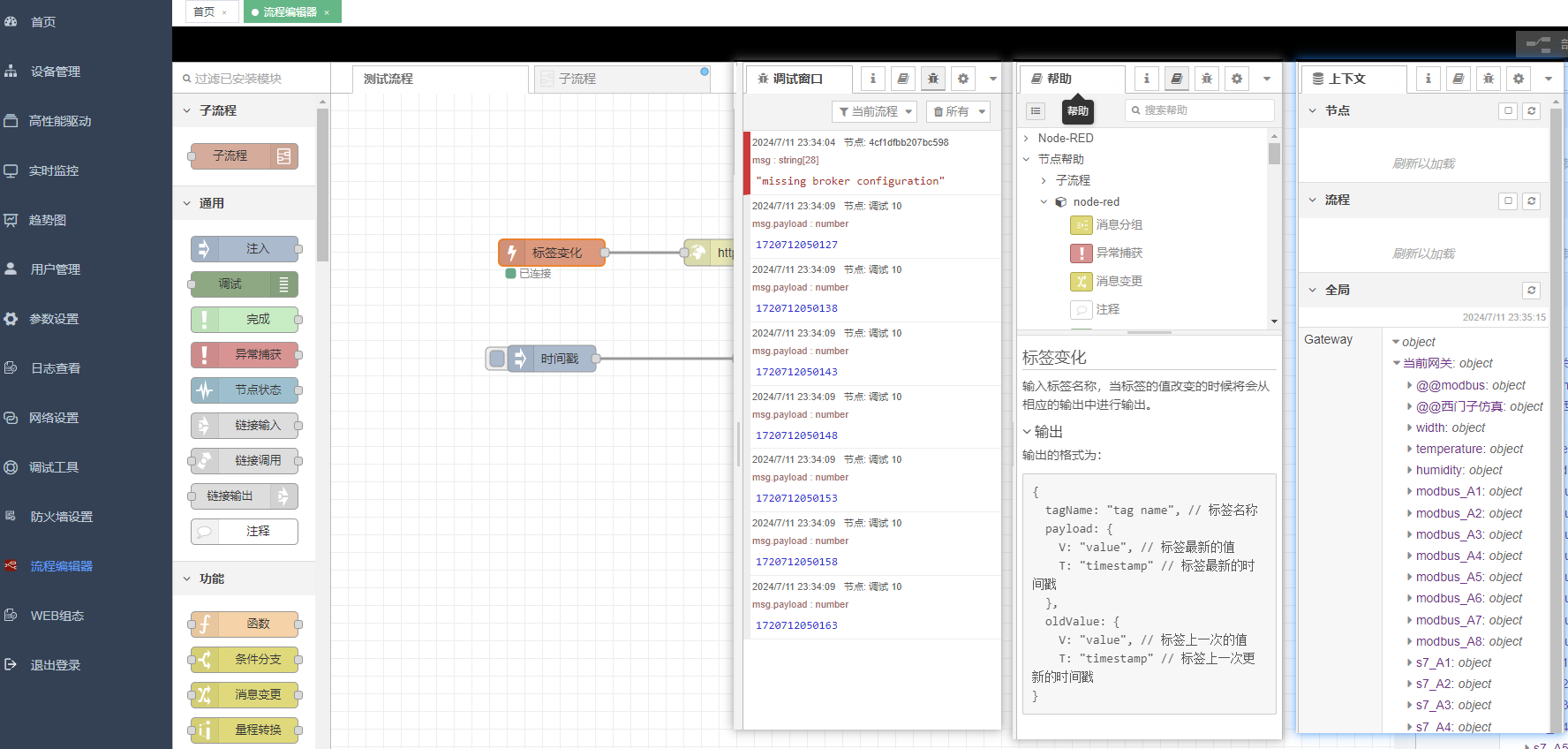Select the 调试 palette node
The width and height of the screenshot is (1568, 749).
(245, 284)
